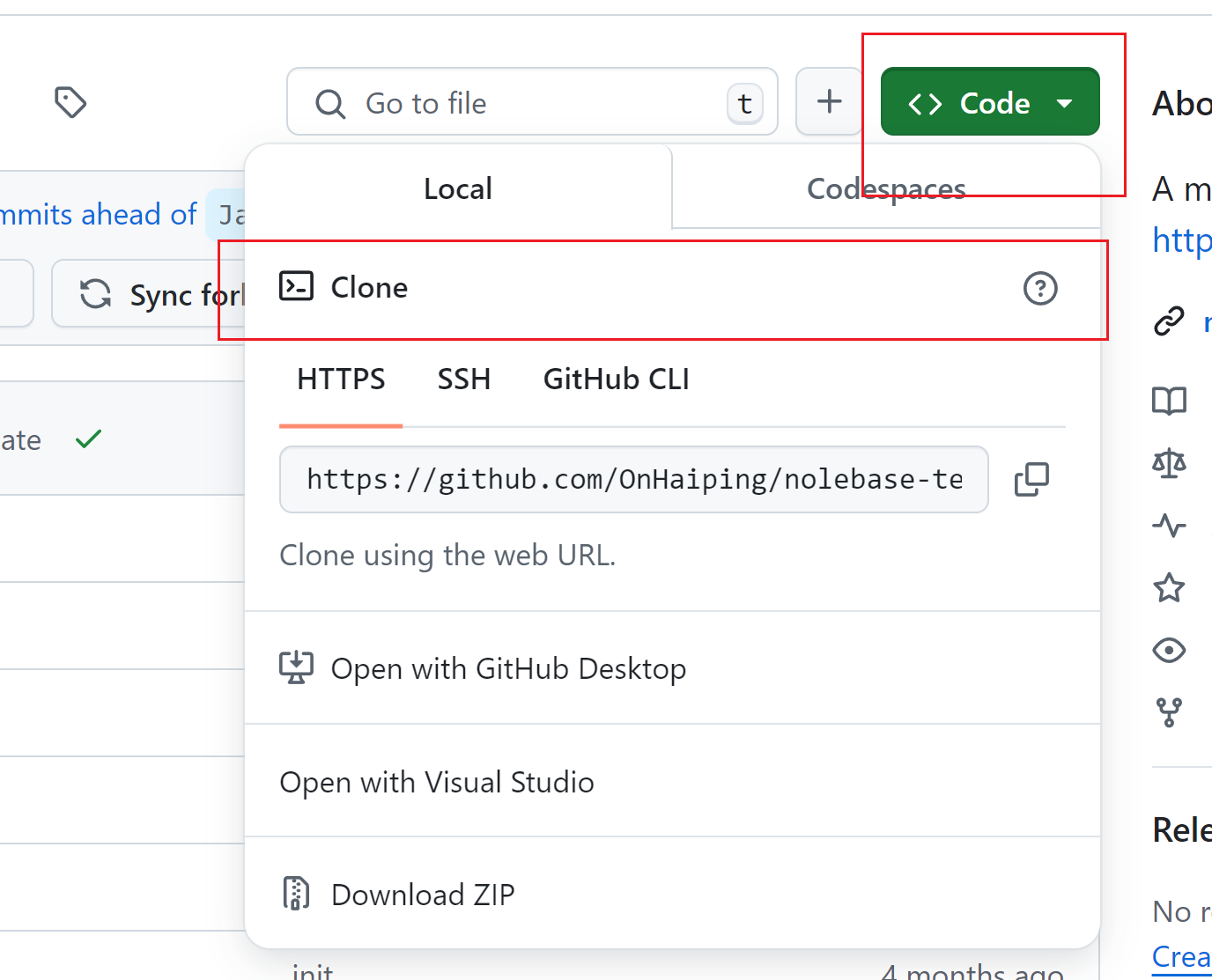This screenshot has height=980, width=1212.
Task: Click the clone help question mark icon
Action: 1040,288
